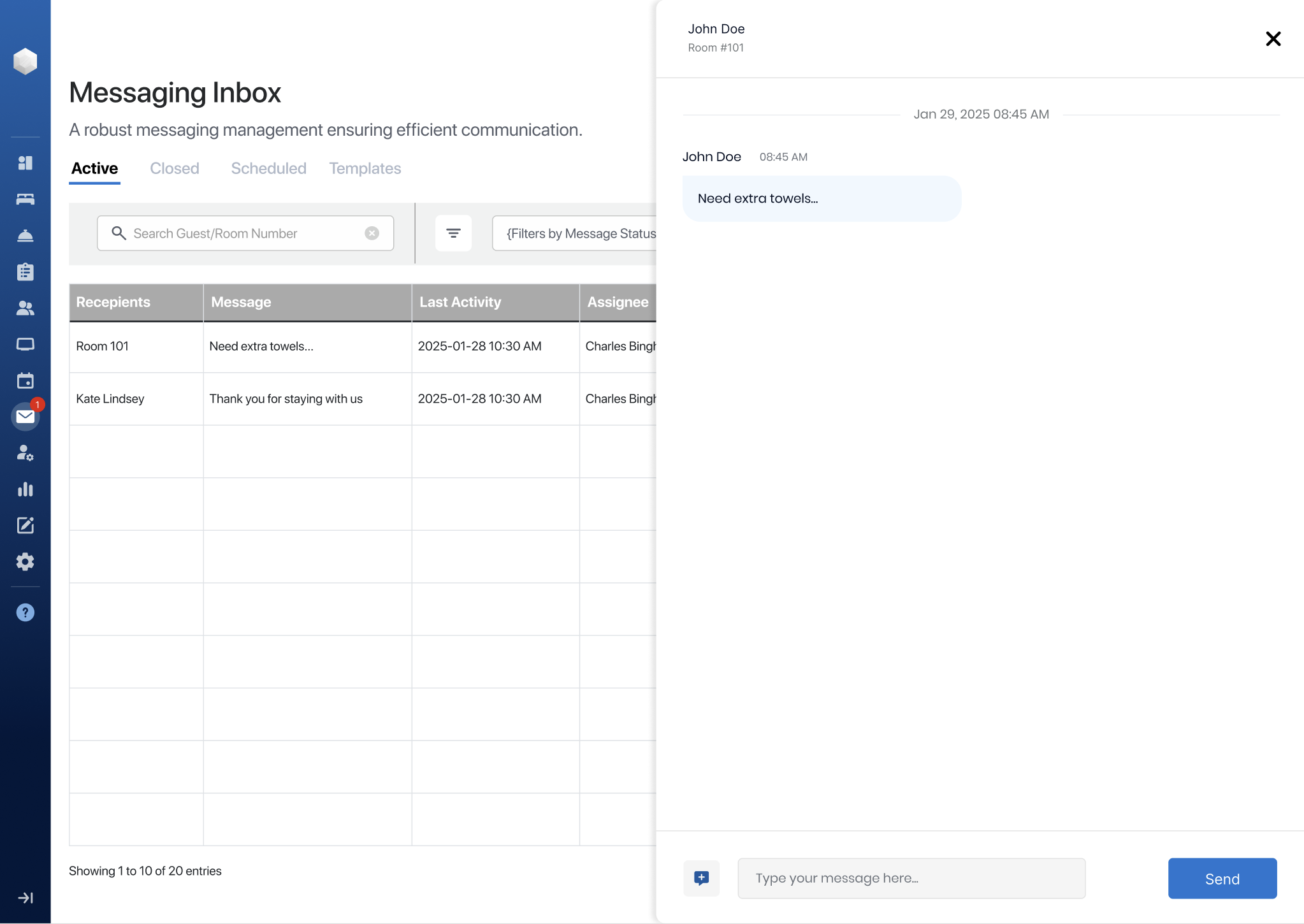This screenshot has width=1304, height=924.
Task: Click 'Showing 1 to 10 of 20 entries'
Action: coord(145,871)
